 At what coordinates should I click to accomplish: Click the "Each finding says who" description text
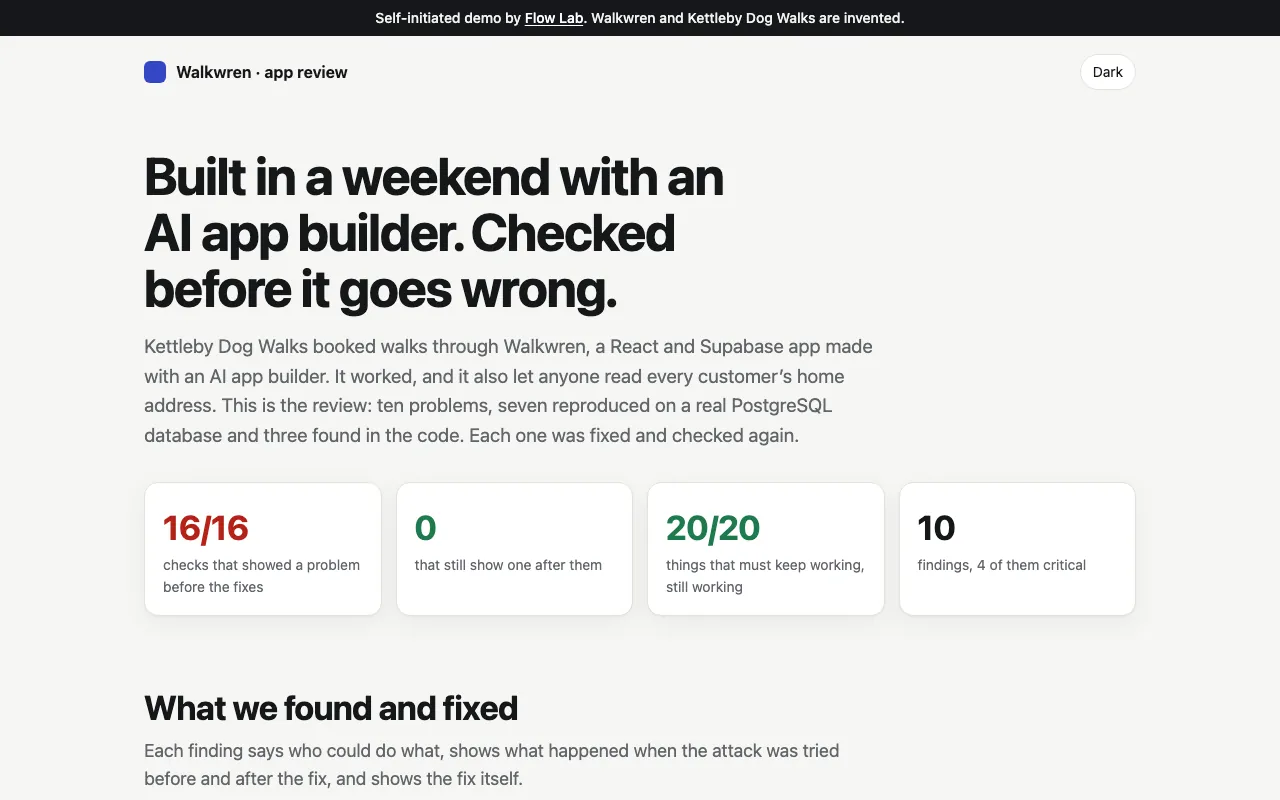pos(492,764)
